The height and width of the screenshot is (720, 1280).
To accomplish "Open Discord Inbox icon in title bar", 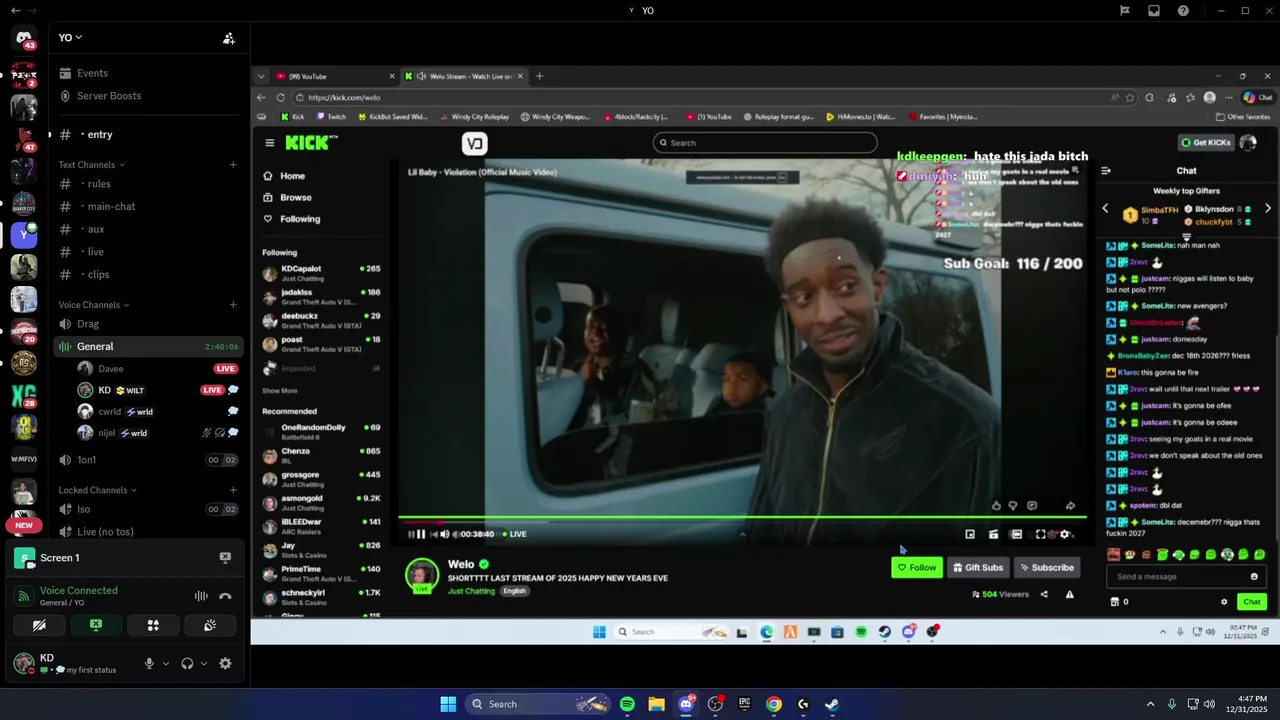I will pos(1154,10).
